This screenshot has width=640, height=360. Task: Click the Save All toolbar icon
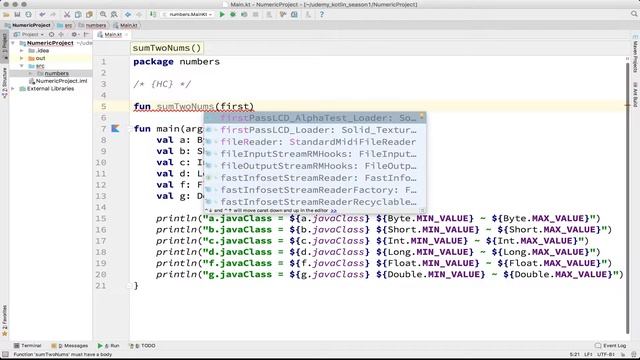(x=17, y=14)
